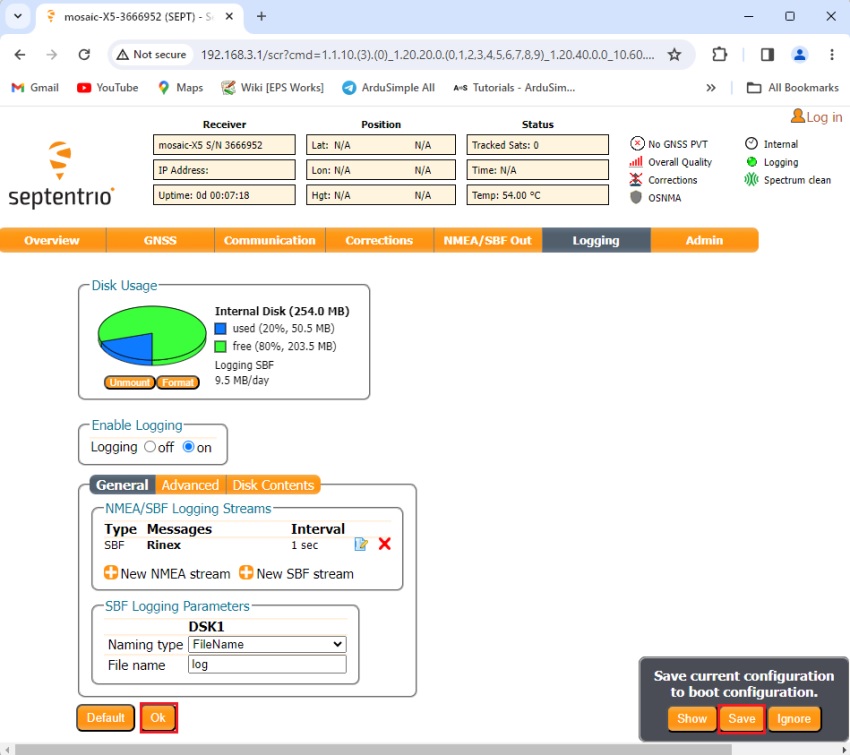
Task: Click the disk usage pie chart
Action: [x=151, y=335]
